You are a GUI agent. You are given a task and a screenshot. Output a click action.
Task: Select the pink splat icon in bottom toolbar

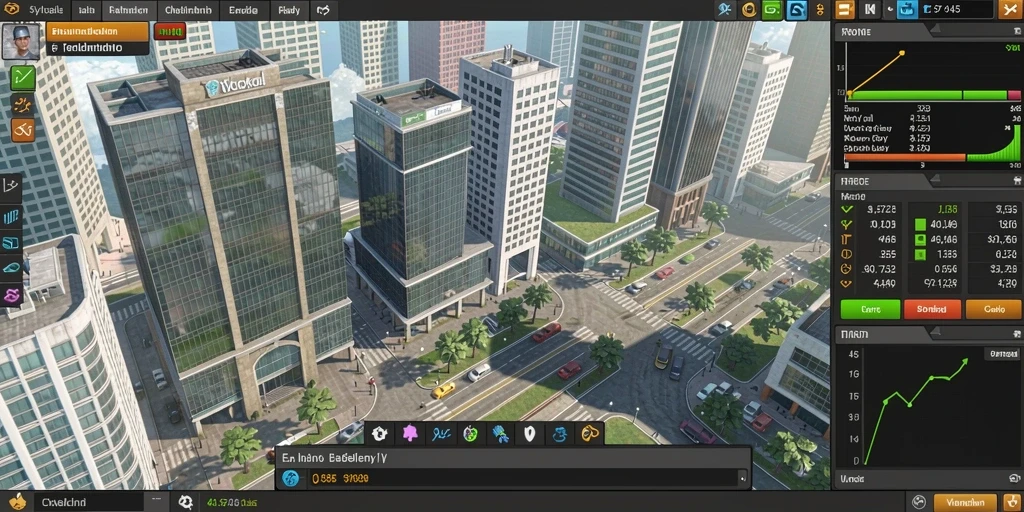coord(409,434)
